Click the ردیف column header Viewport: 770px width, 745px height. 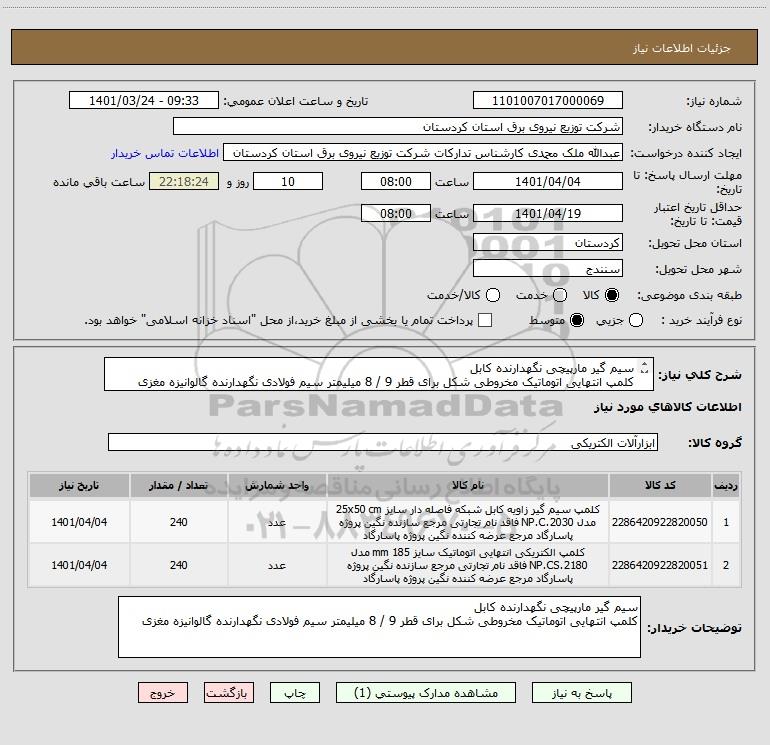726,485
